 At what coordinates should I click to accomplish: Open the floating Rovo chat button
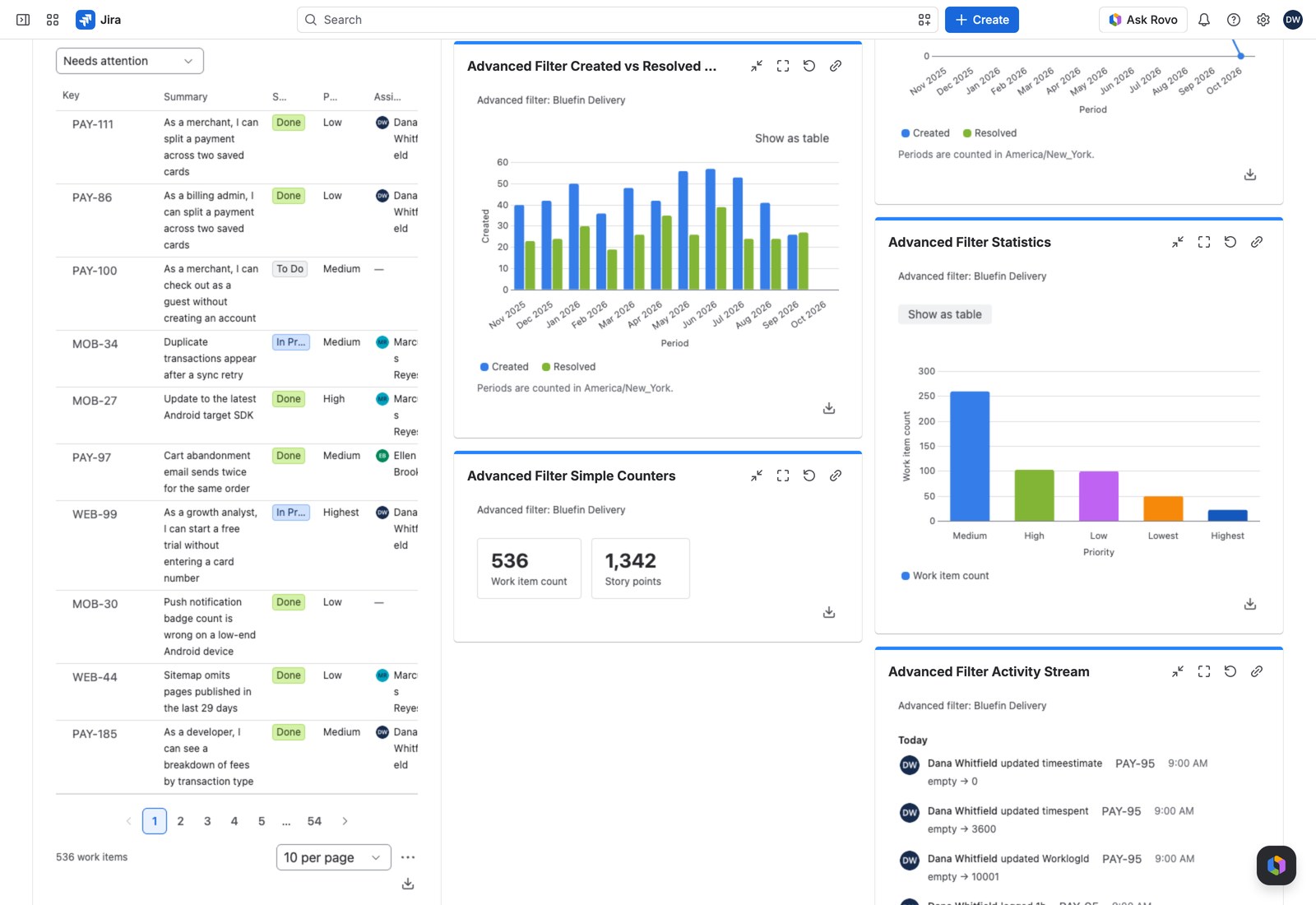[x=1277, y=866]
